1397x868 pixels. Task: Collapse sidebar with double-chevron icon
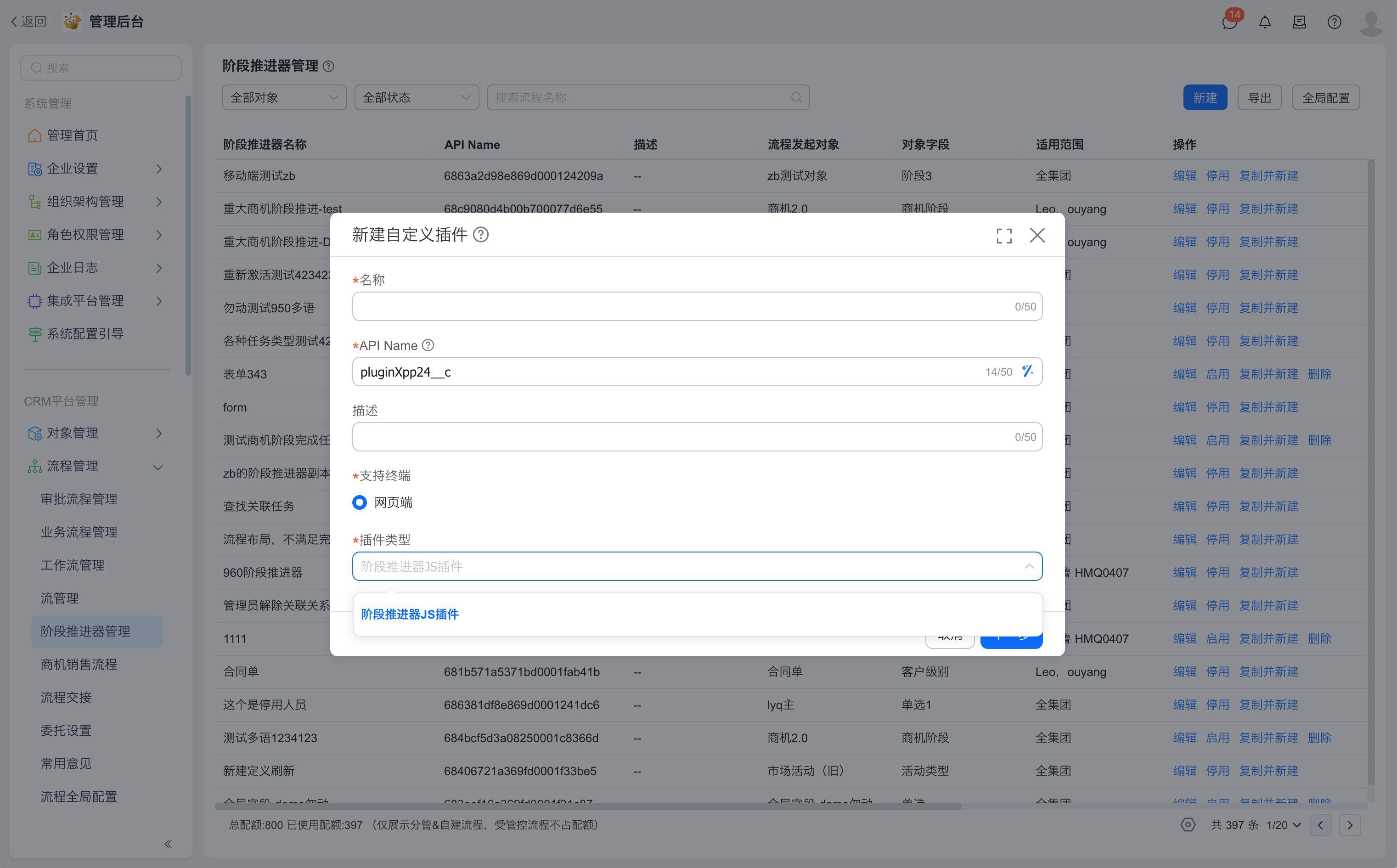point(168,844)
